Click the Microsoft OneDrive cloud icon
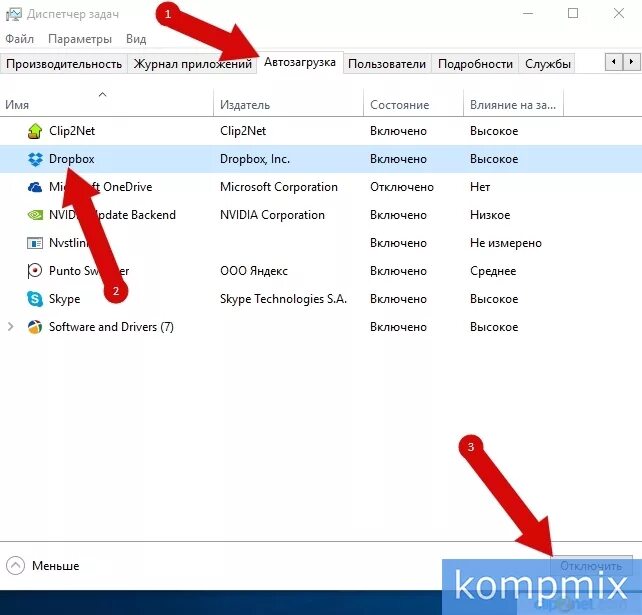The height and width of the screenshot is (615, 642). click(x=35, y=187)
